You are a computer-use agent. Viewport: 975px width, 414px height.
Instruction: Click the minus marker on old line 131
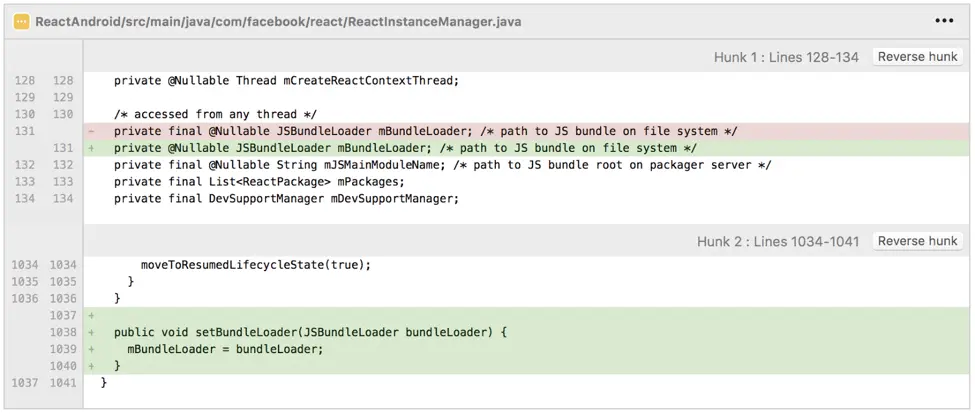coord(92,131)
